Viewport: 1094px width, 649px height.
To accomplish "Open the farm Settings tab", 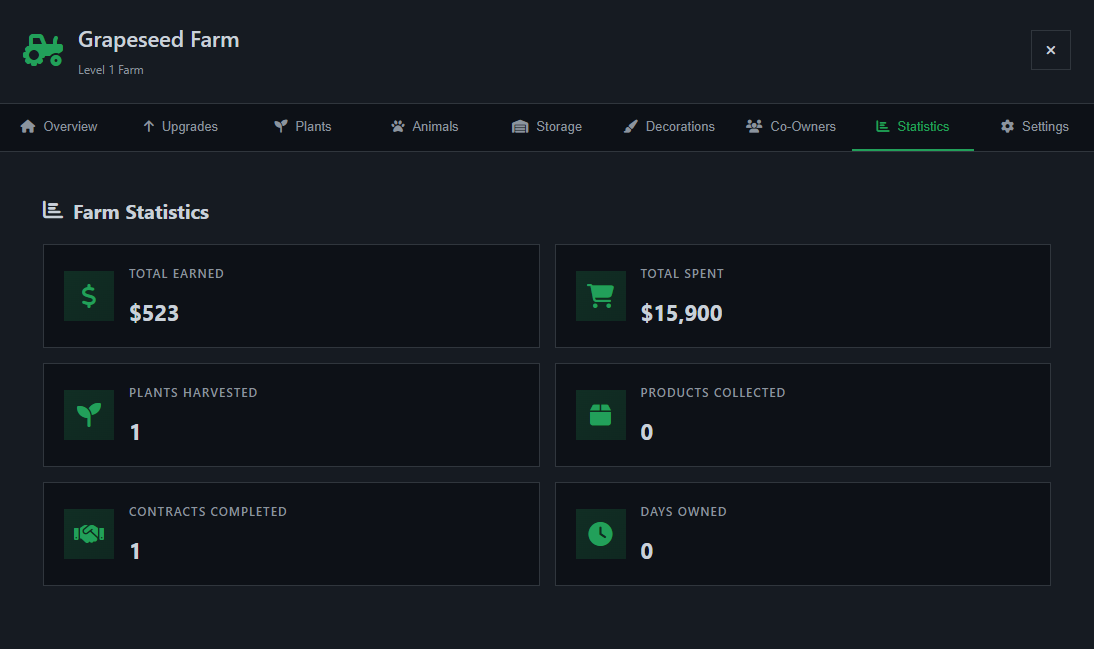I will [x=1034, y=127].
